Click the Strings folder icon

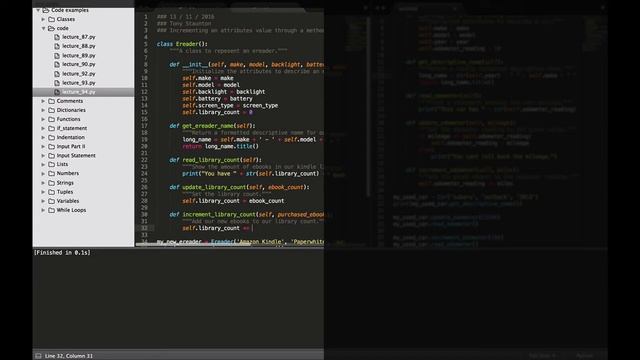coord(51,183)
